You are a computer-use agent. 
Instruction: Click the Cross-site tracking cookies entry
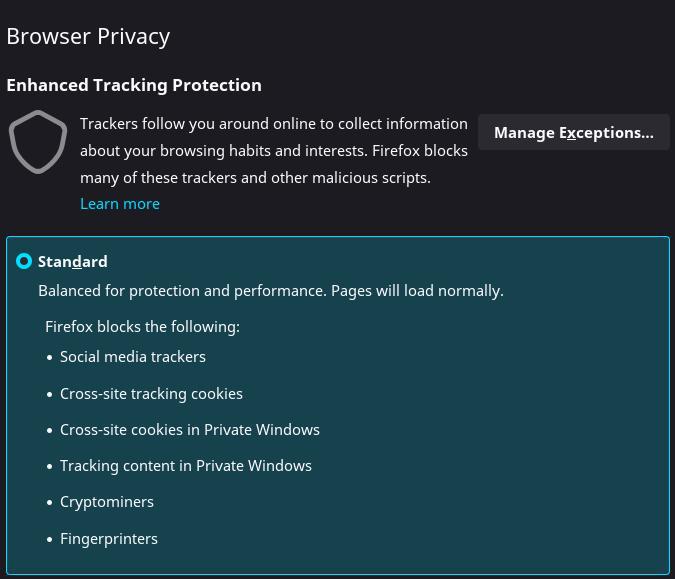point(151,393)
